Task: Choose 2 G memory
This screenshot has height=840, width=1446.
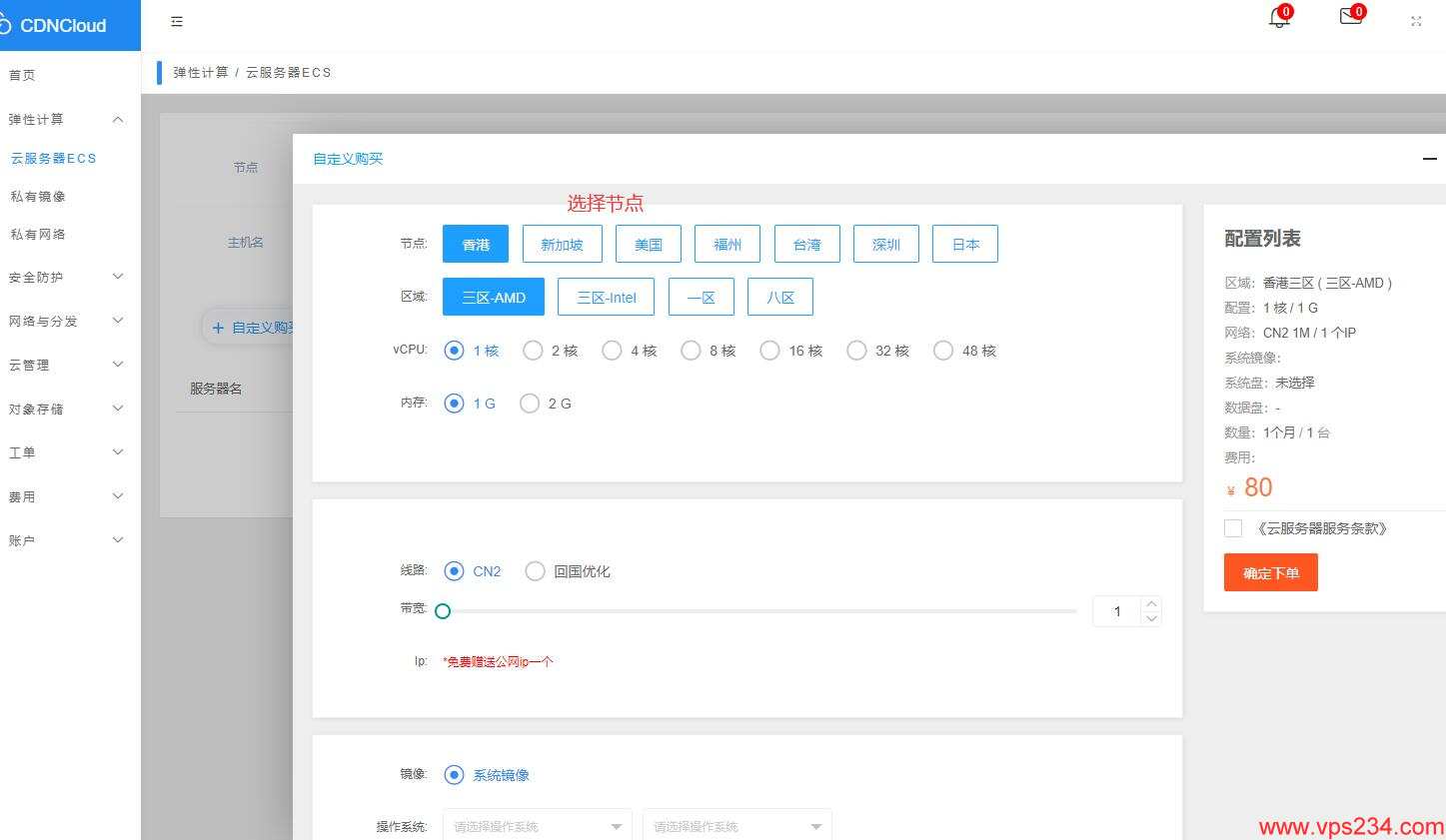Action: [x=547, y=404]
